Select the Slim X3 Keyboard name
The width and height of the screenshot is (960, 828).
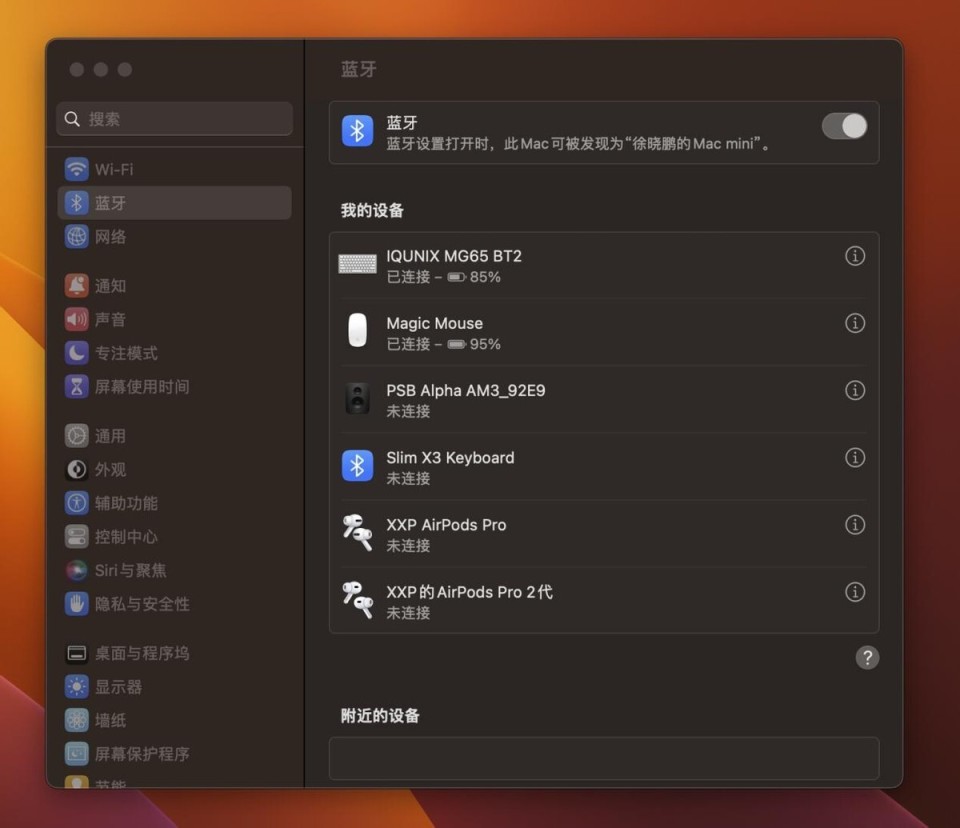point(450,458)
